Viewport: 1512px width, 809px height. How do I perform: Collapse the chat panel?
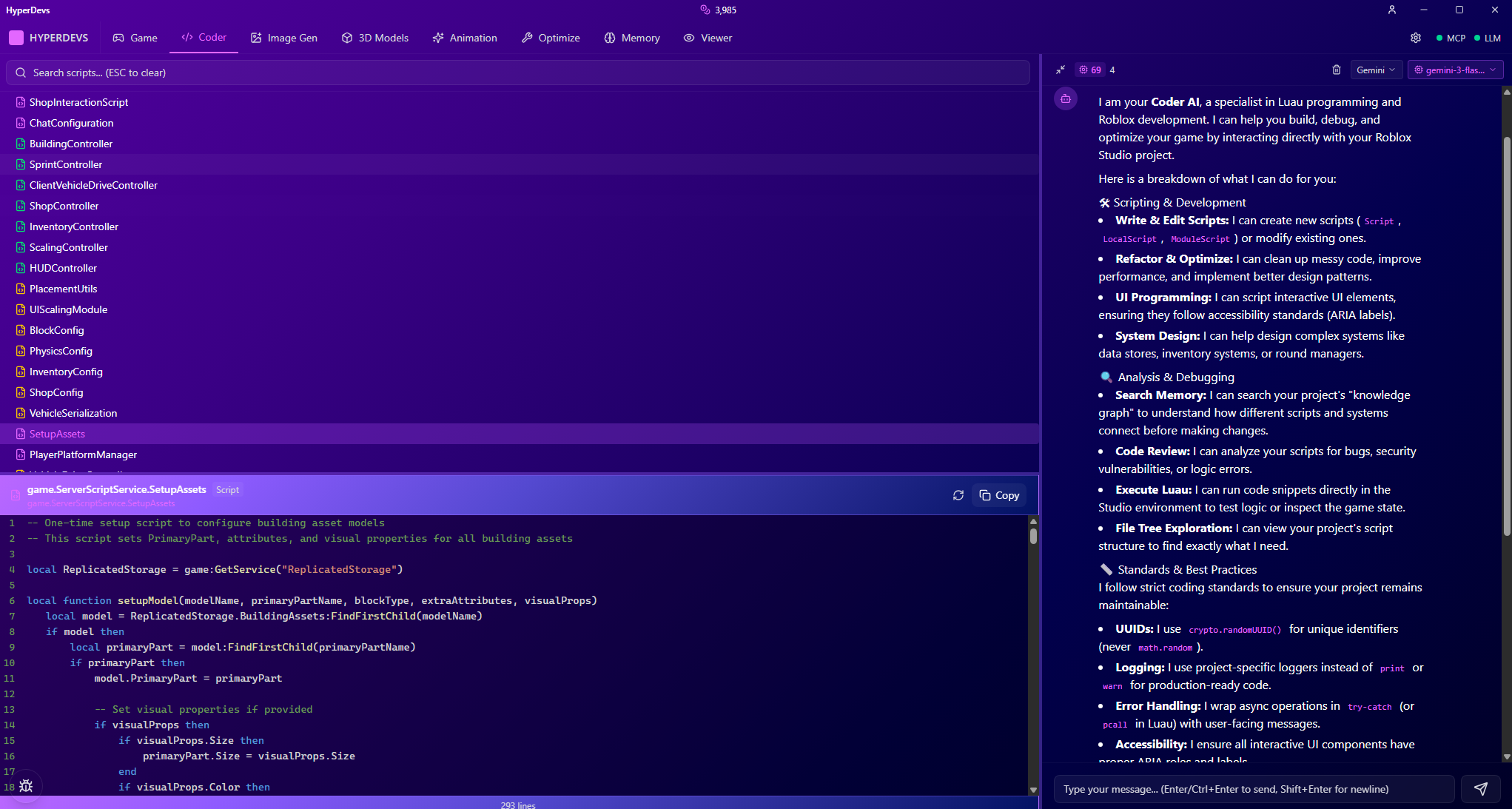point(1061,70)
